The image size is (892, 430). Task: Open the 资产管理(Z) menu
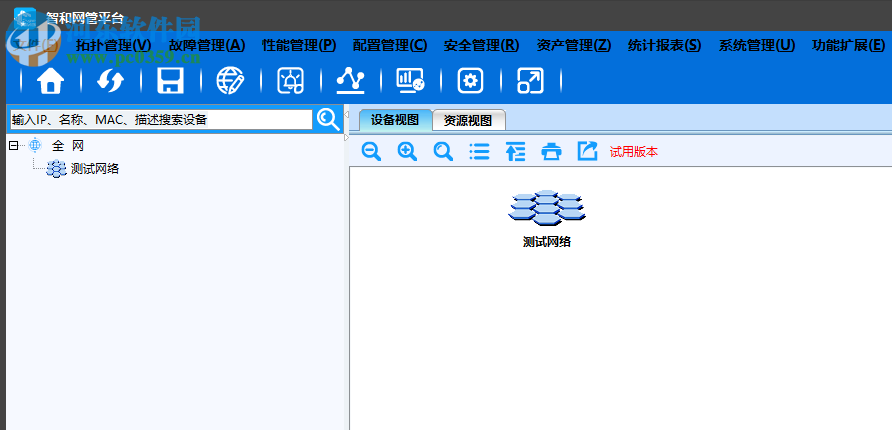573,46
